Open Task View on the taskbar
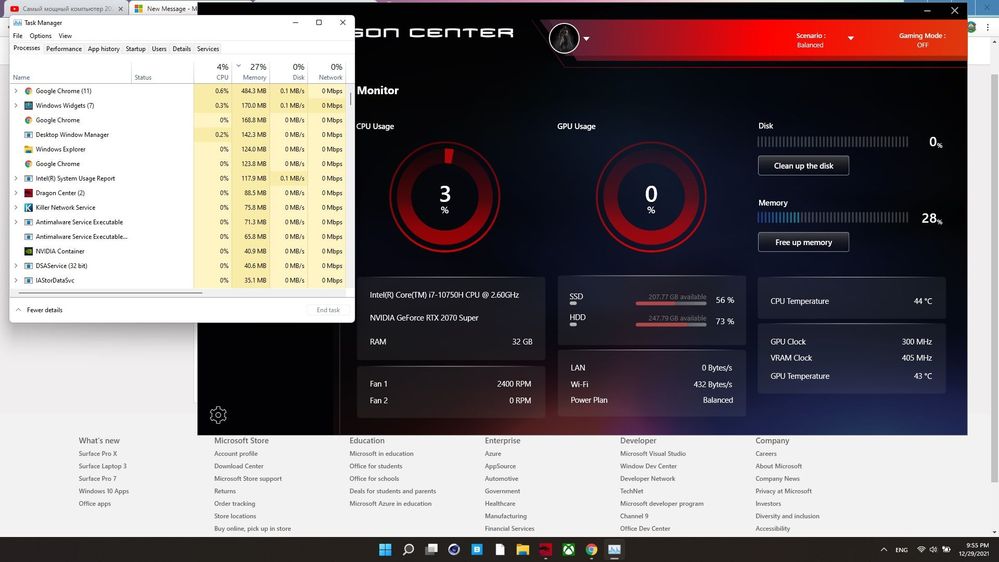 (x=431, y=549)
